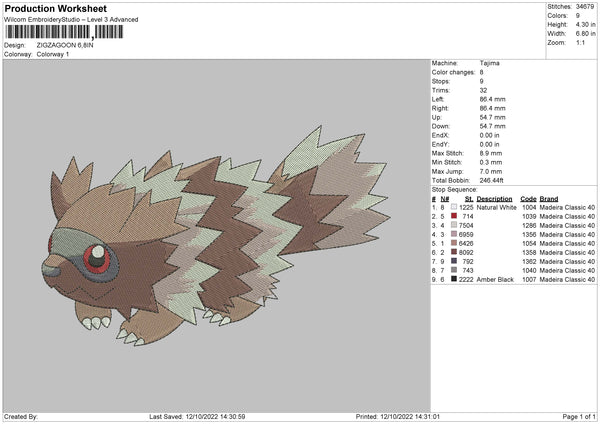Viewport: 600px width, 424px height.
Task: Click the design name ZIGZAGOON 6,8IN
Action: (65, 45)
